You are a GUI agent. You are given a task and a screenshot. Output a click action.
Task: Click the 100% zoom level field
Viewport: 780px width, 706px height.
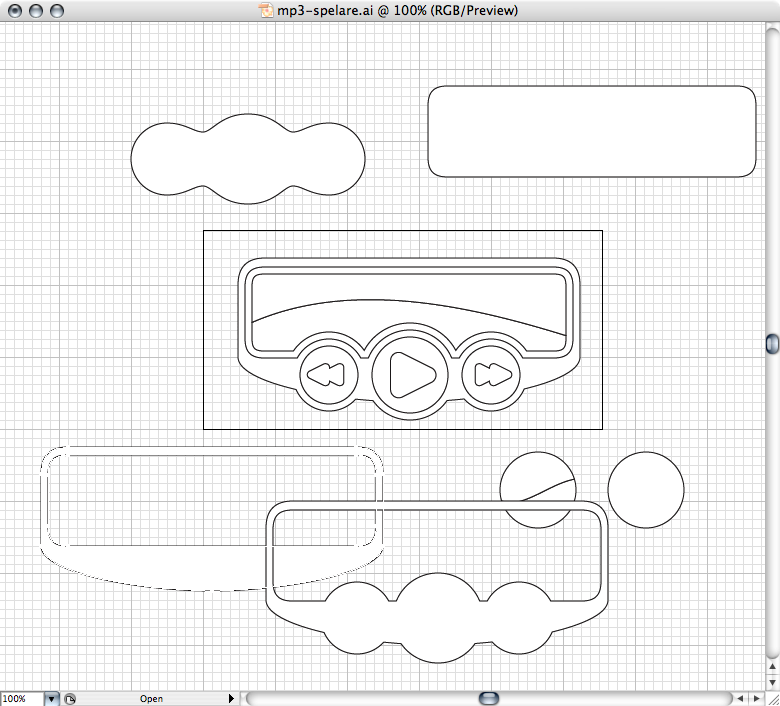pyautogui.click(x=22, y=699)
